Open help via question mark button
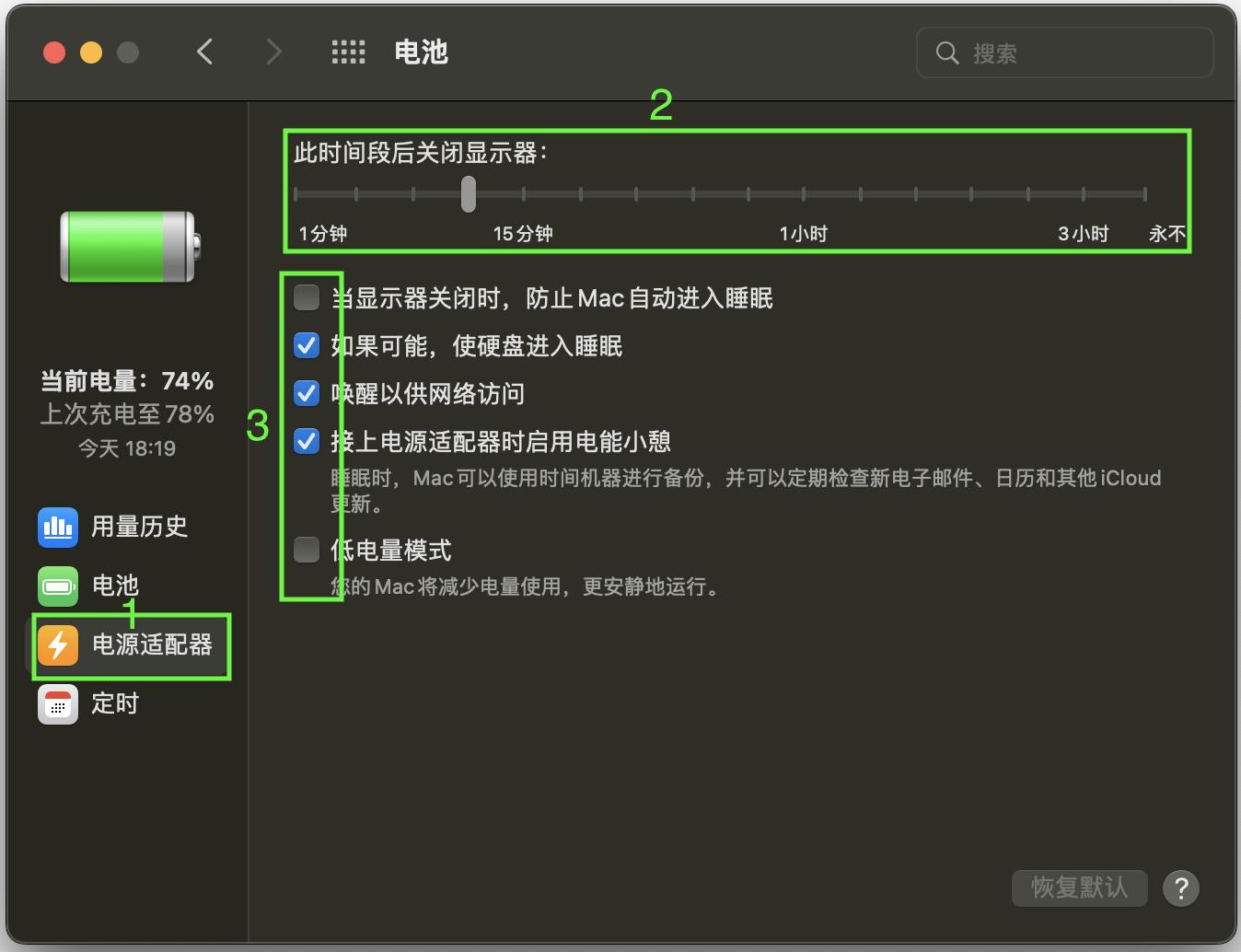Image resolution: width=1241 pixels, height=952 pixels. click(1181, 888)
